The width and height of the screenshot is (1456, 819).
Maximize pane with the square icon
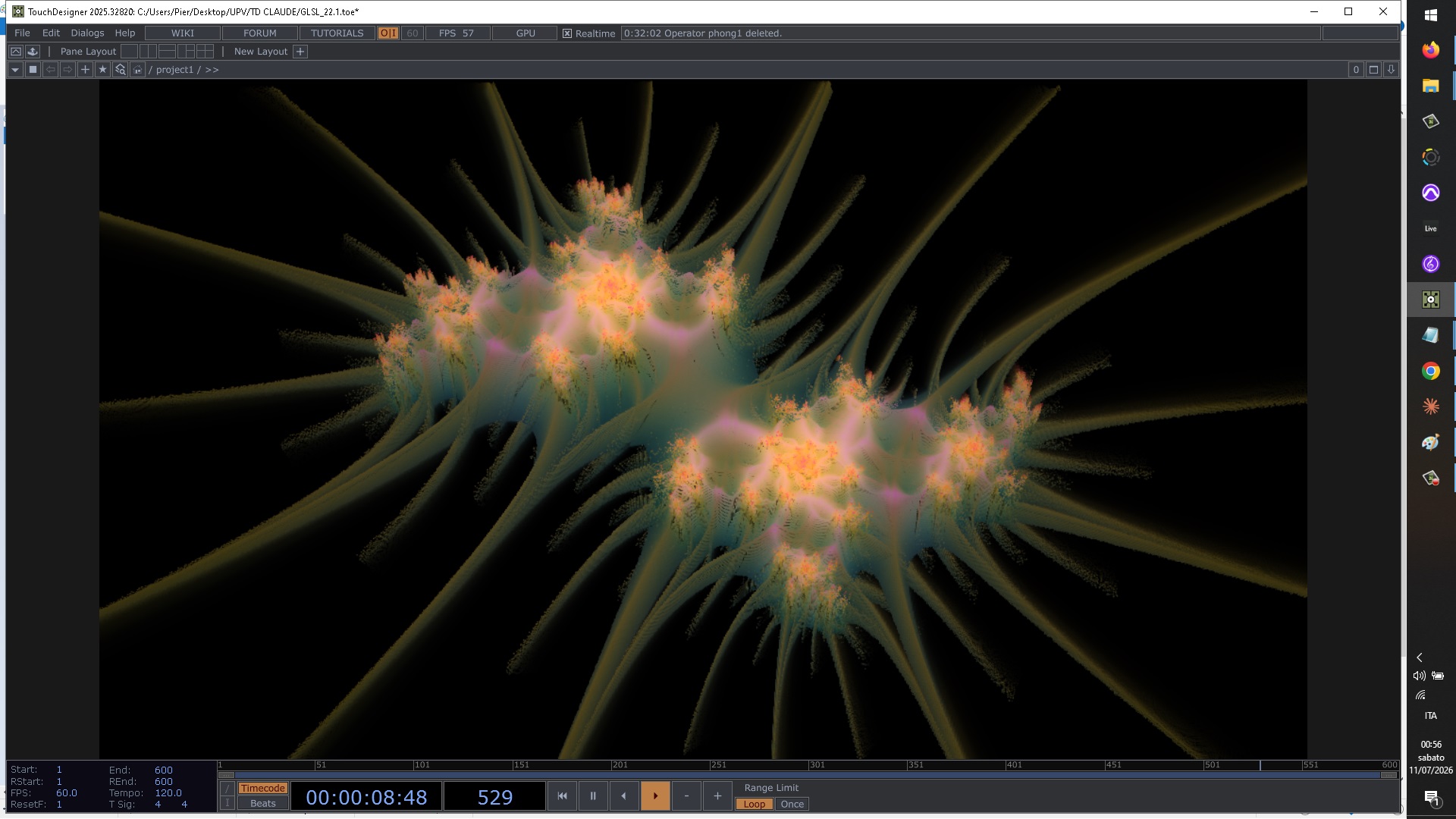(x=1373, y=69)
